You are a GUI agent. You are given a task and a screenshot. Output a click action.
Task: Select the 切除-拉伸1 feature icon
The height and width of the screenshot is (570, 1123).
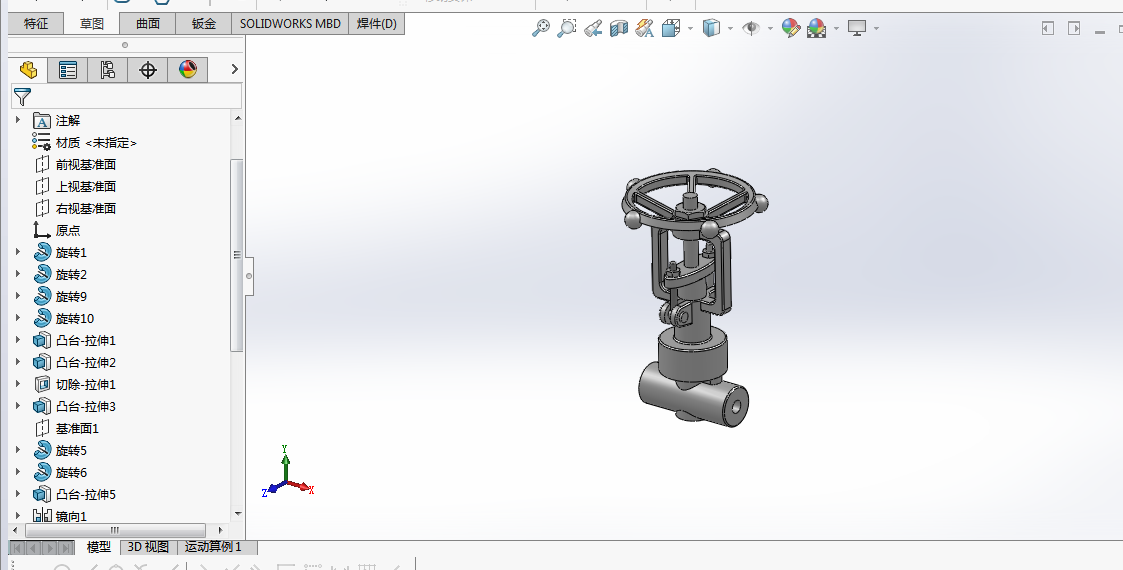click(x=42, y=385)
